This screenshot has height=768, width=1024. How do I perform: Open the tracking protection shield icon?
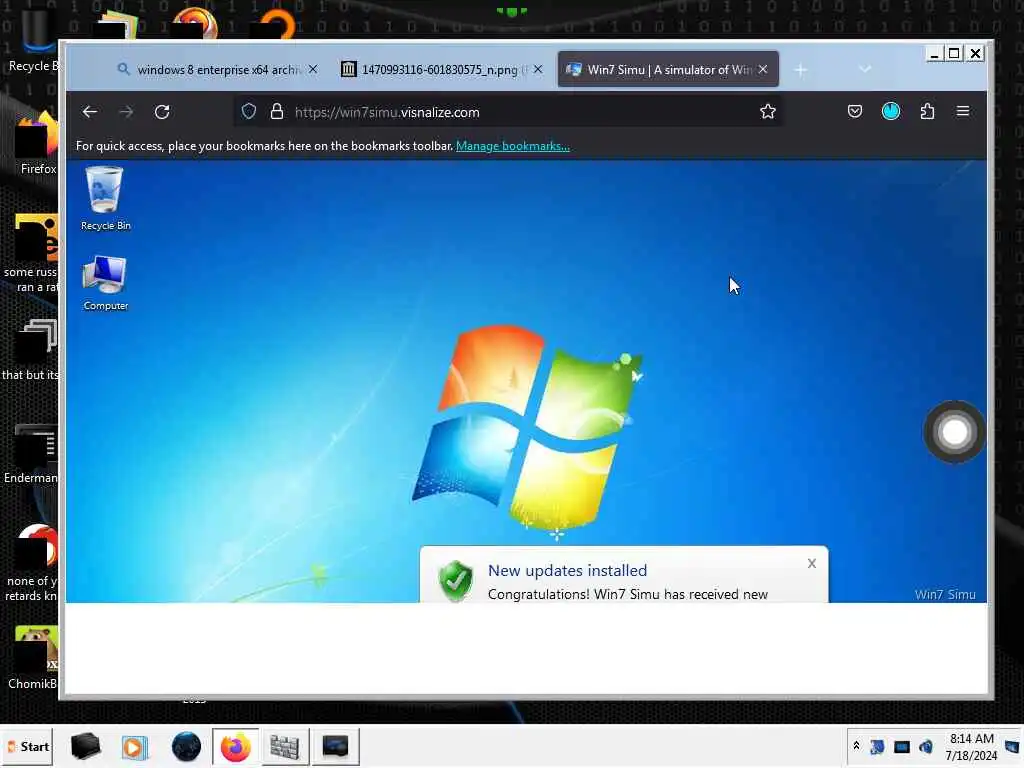(249, 112)
